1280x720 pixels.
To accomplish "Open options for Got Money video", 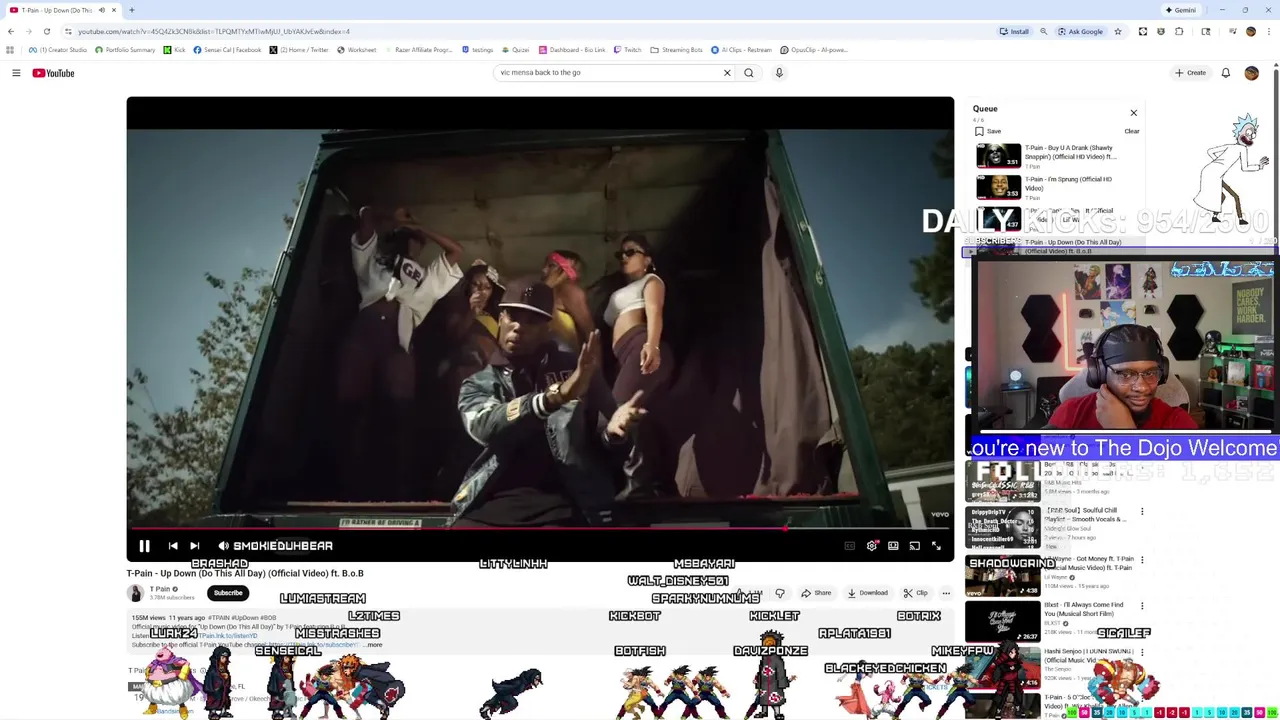I will click(x=1142, y=560).
